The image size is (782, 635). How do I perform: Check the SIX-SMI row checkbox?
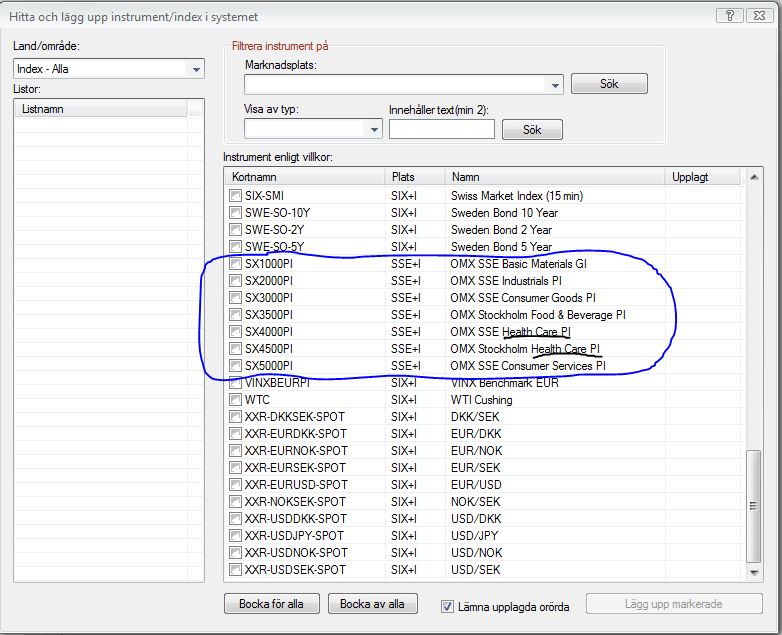click(x=236, y=196)
